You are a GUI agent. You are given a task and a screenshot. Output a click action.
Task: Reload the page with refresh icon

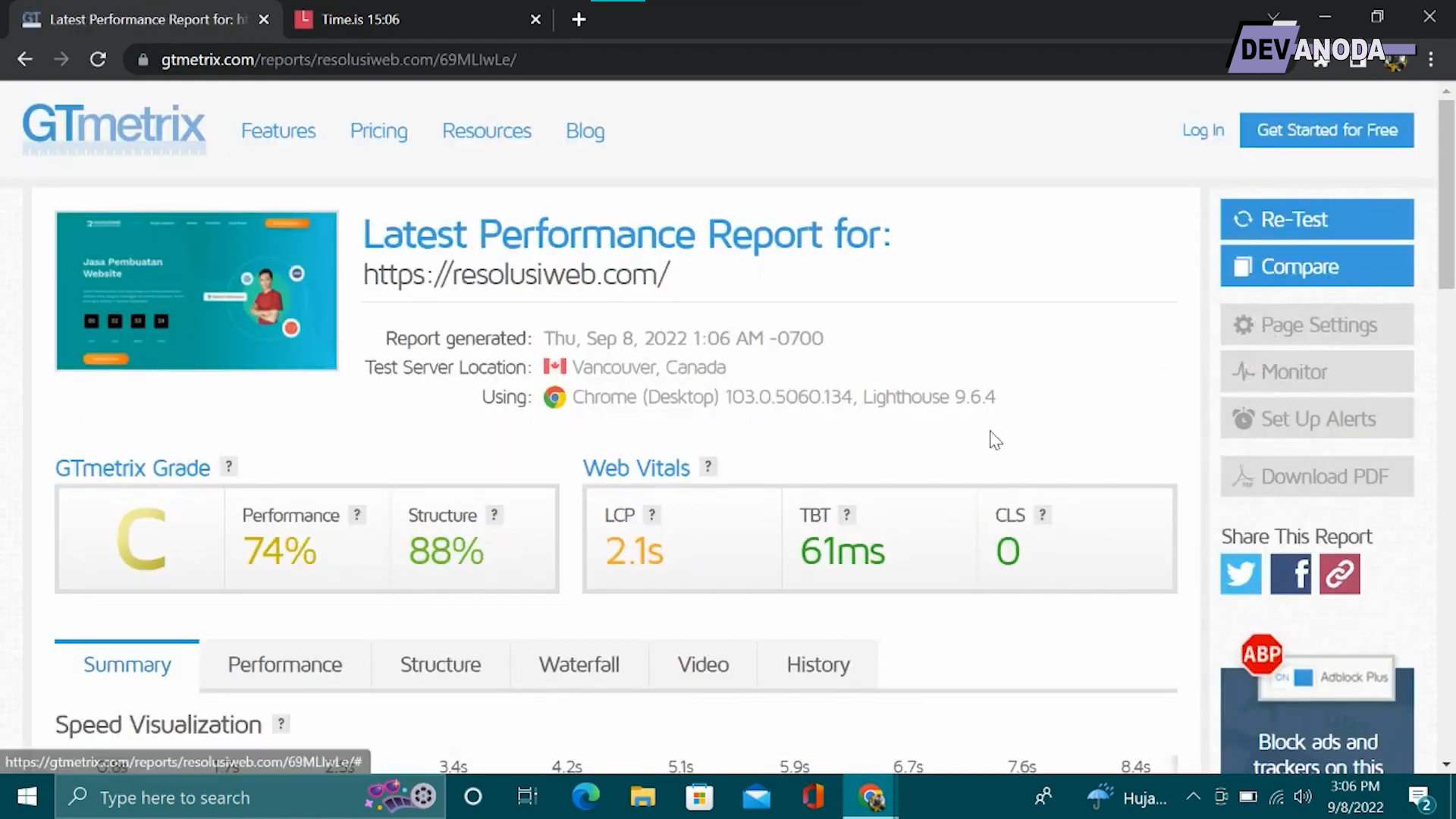coord(98,59)
